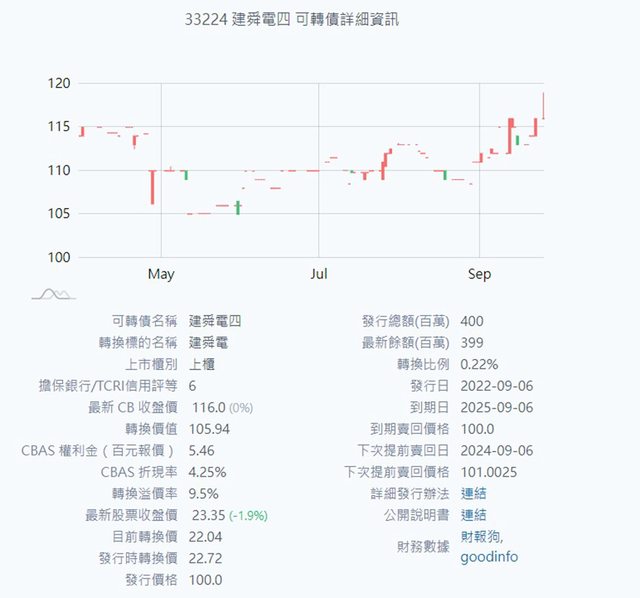Image resolution: width=640 pixels, height=598 pixels.
Task: Click the 下次提前賣回價格 value 101.0025
Action: coord(492,472)
